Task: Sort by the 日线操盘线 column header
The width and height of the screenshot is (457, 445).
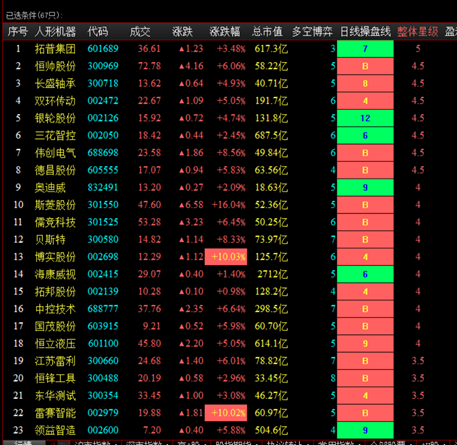Action: click(365, 32)
